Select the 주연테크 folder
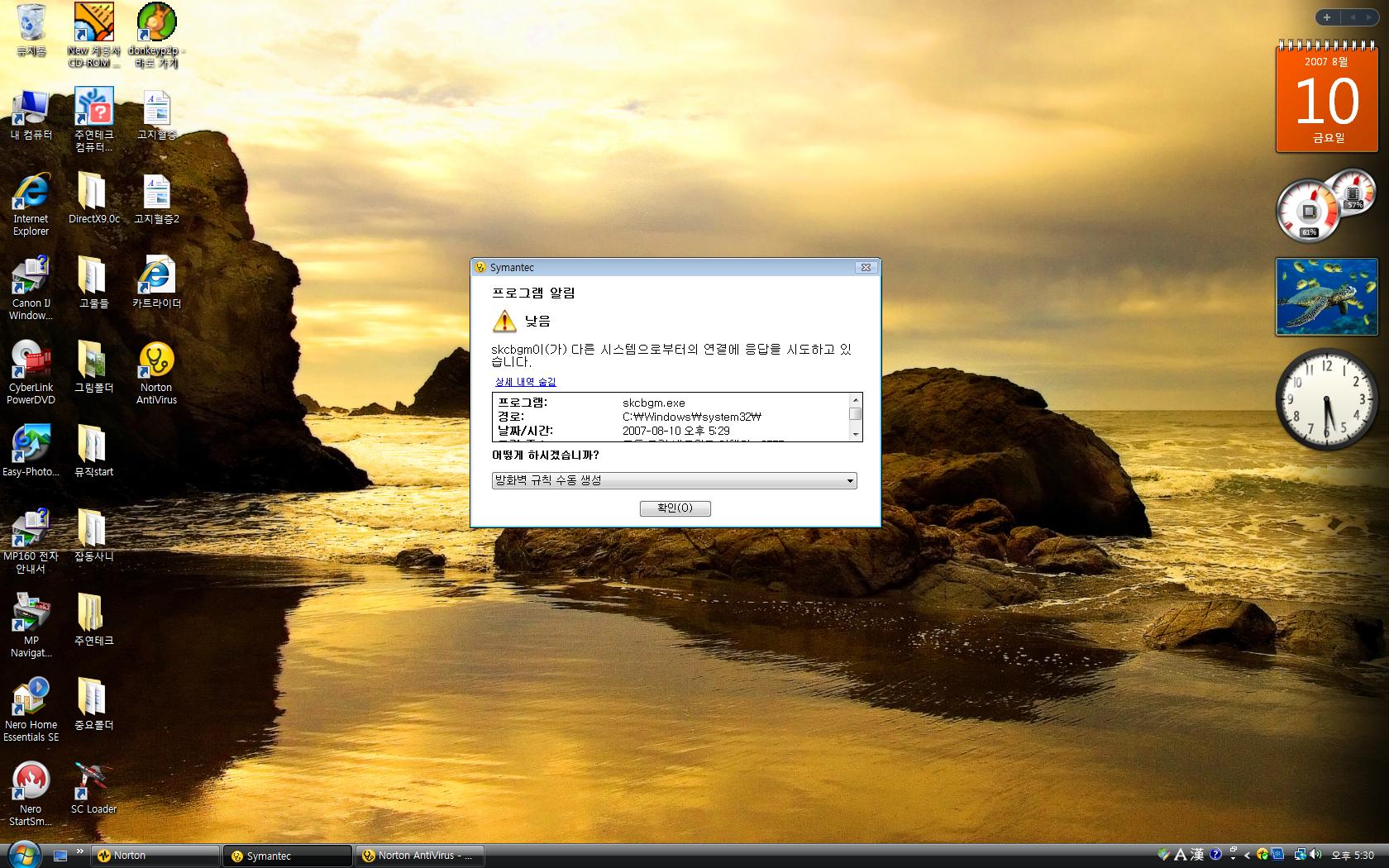The image size is (1389, 868). [93, 620]
